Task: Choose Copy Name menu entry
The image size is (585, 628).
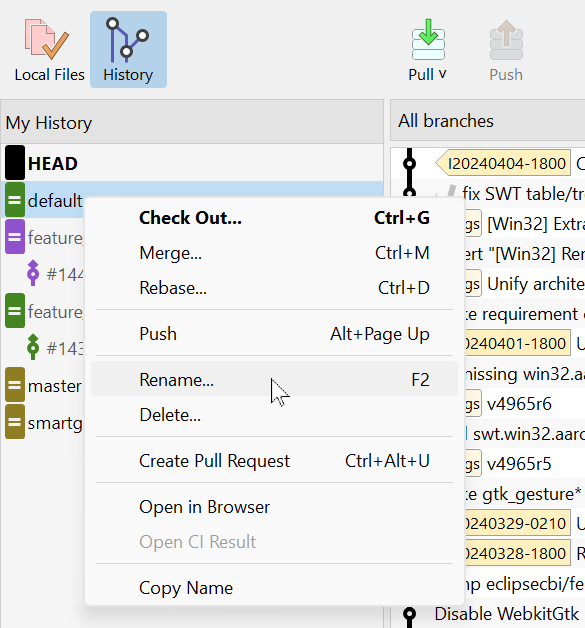Action: click(x=274, y=588)
